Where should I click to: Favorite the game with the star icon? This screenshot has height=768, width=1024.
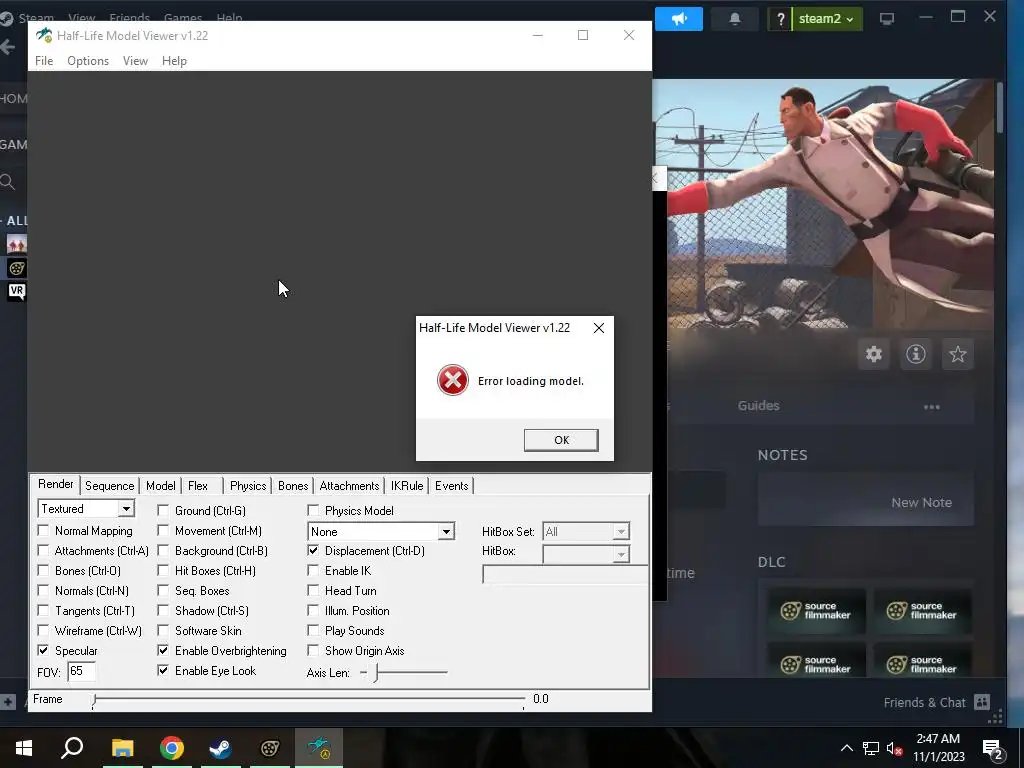click(x=957, y=354)
